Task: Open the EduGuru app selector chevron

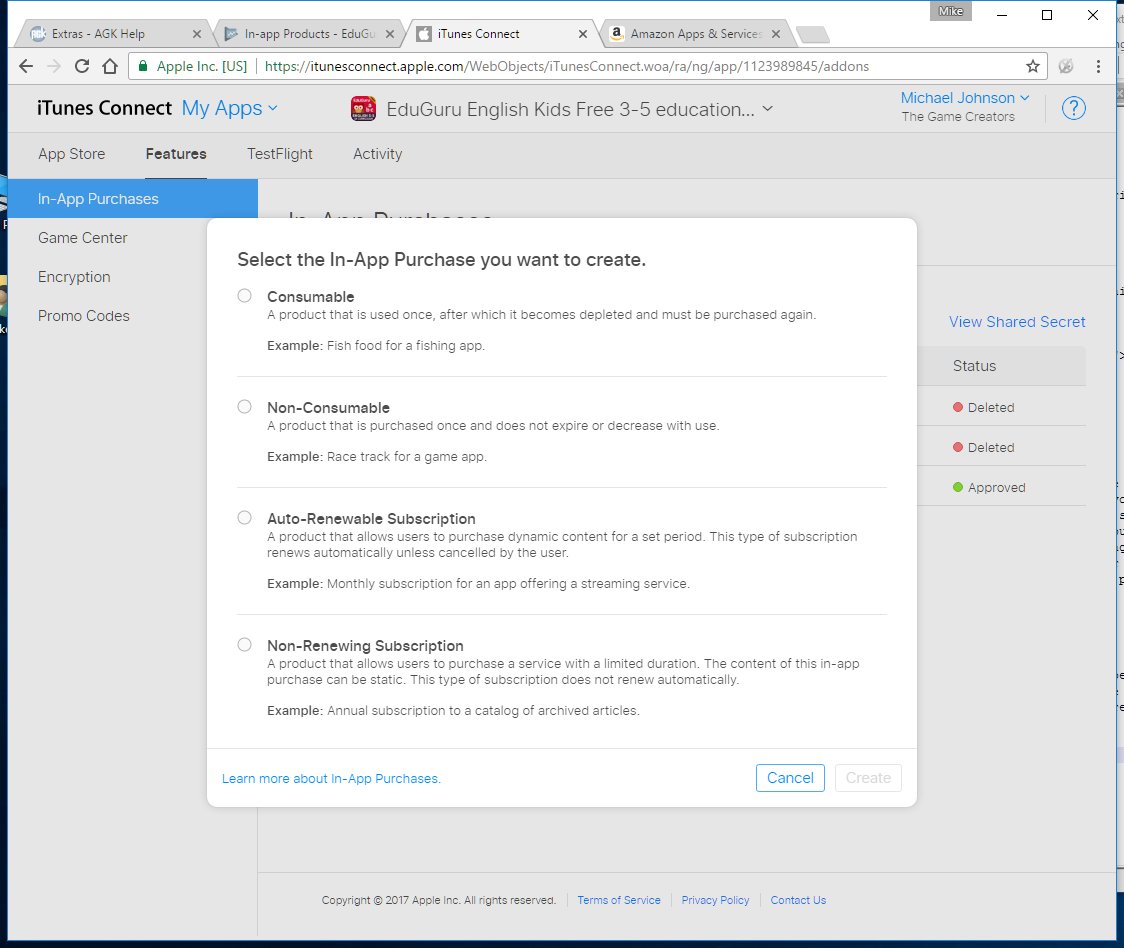Action: click(x=768, y=109)
